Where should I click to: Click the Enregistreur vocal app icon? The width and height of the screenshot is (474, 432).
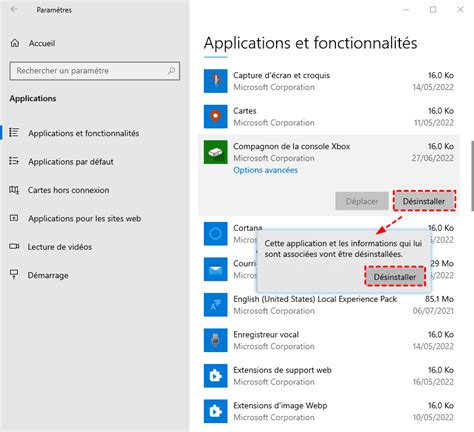click(x=216, y=340)
